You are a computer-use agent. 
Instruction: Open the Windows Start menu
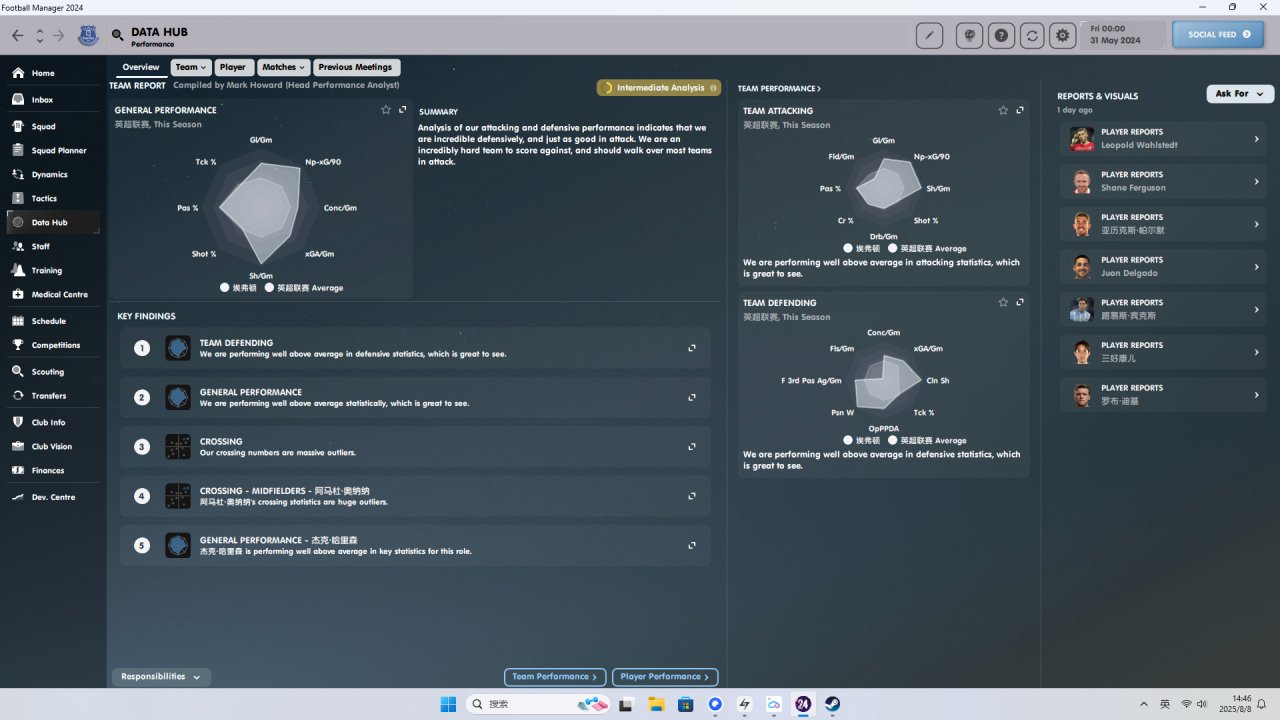click(448, 704)
